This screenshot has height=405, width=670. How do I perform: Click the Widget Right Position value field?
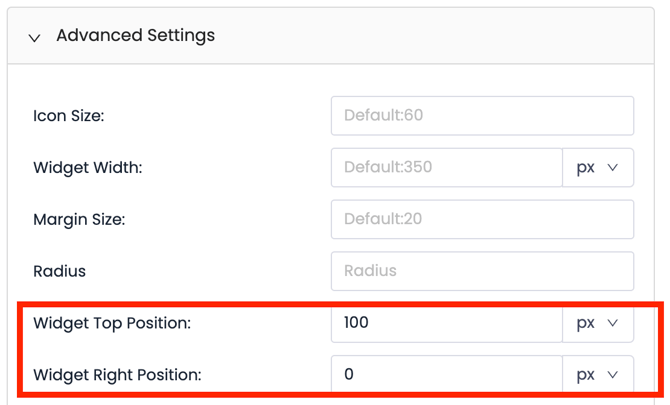446,375
